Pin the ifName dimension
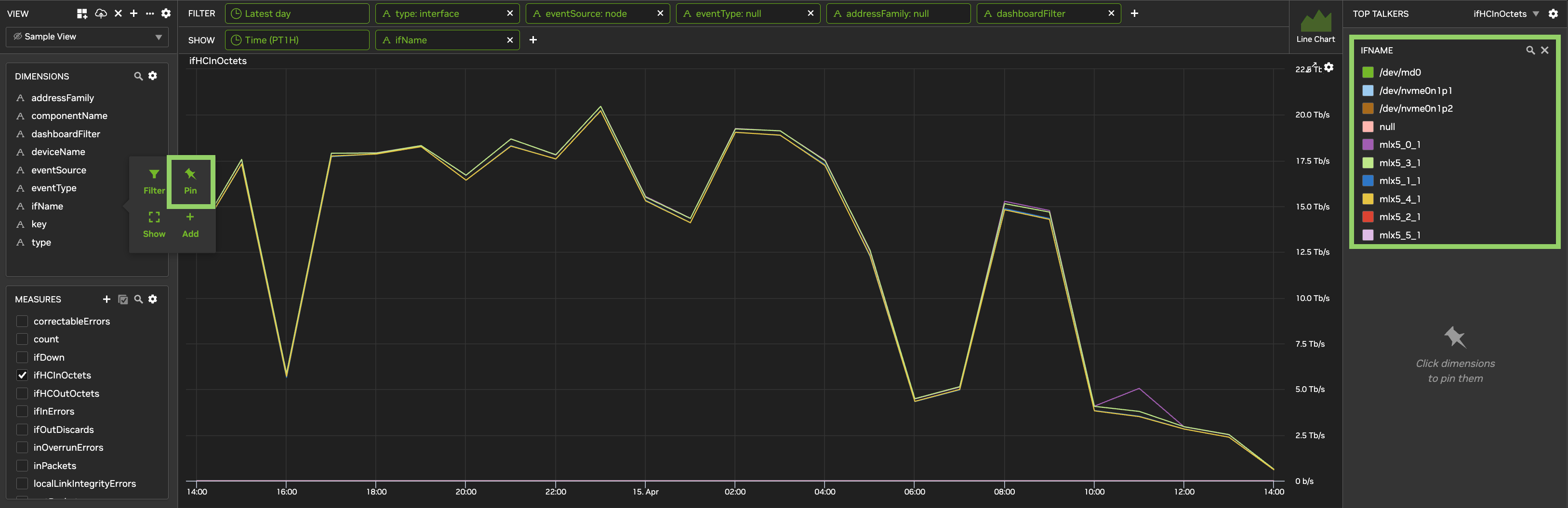The height and width of the screenshot is (508, 1568). [x=190, y=182]
